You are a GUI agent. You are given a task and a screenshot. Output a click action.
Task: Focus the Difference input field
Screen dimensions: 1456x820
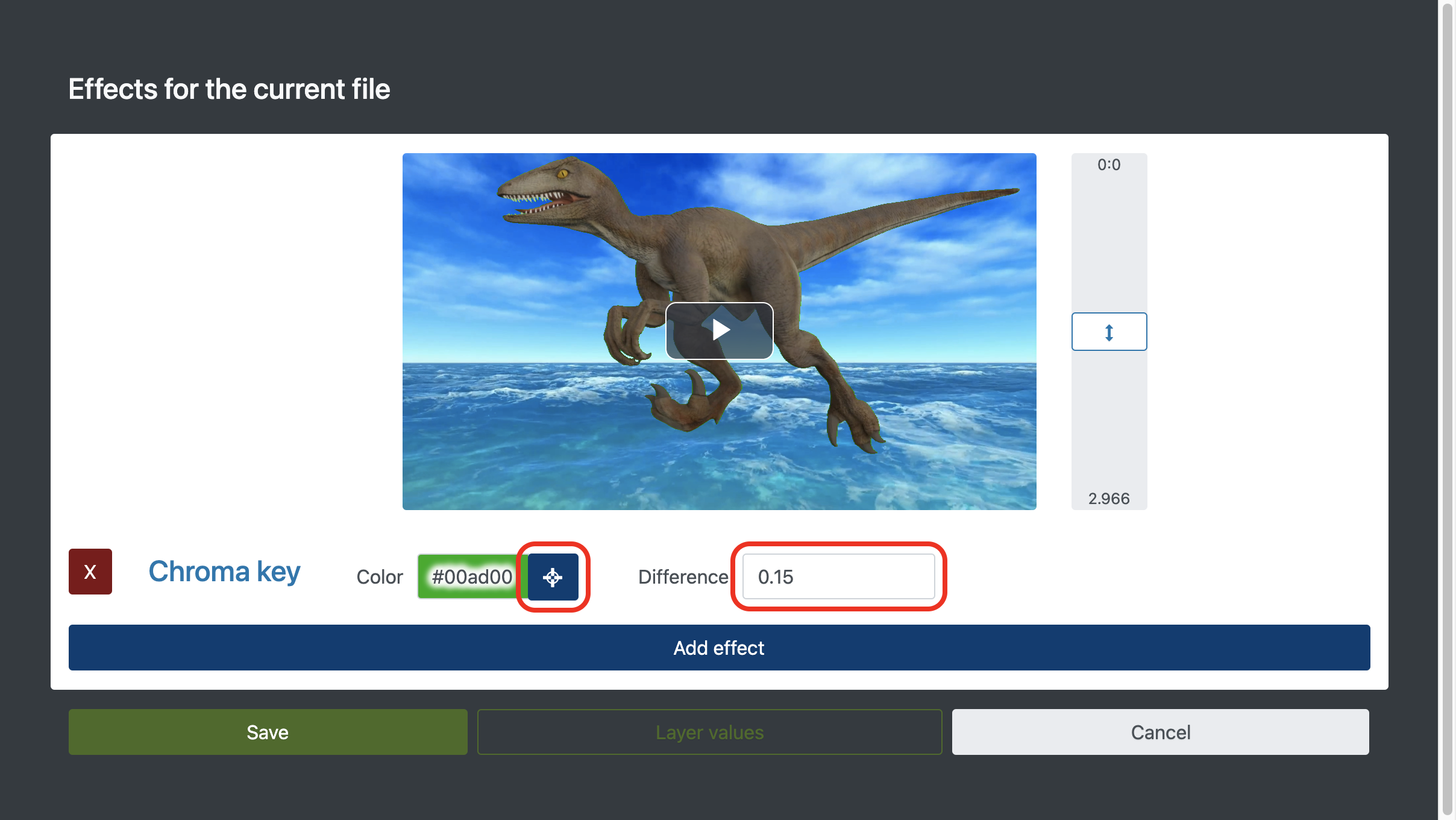(x=838, y=577)
